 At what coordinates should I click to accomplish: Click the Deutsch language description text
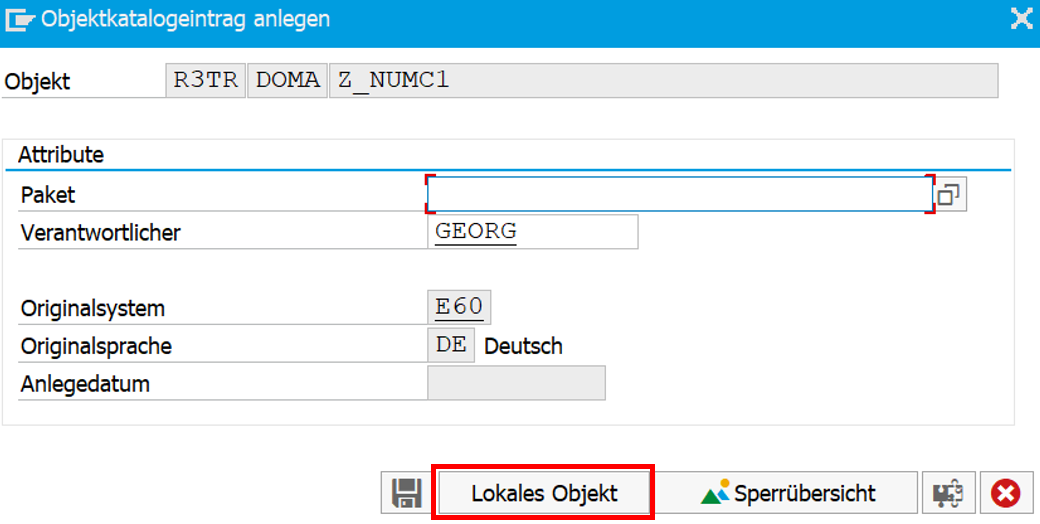[x=523, y=346]
